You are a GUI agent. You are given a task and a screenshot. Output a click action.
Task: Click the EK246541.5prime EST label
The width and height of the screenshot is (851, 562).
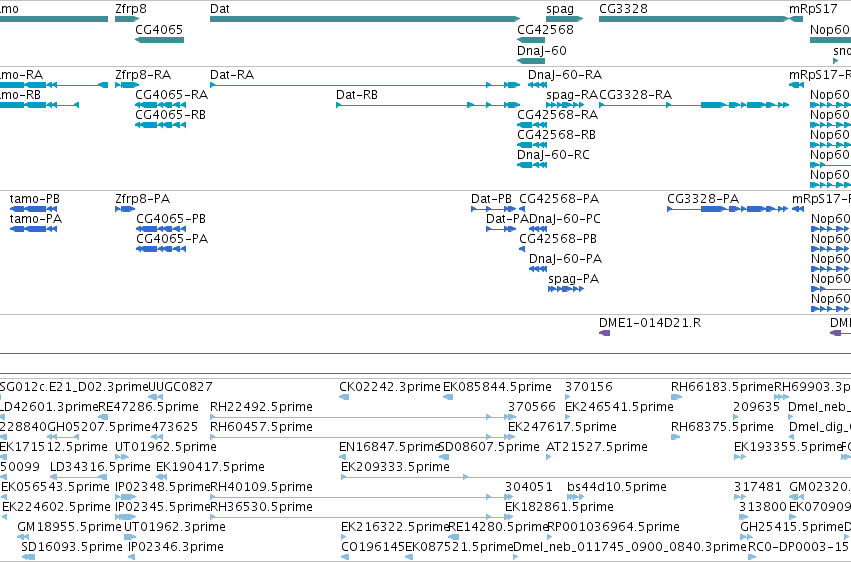(x=619, y=407)
